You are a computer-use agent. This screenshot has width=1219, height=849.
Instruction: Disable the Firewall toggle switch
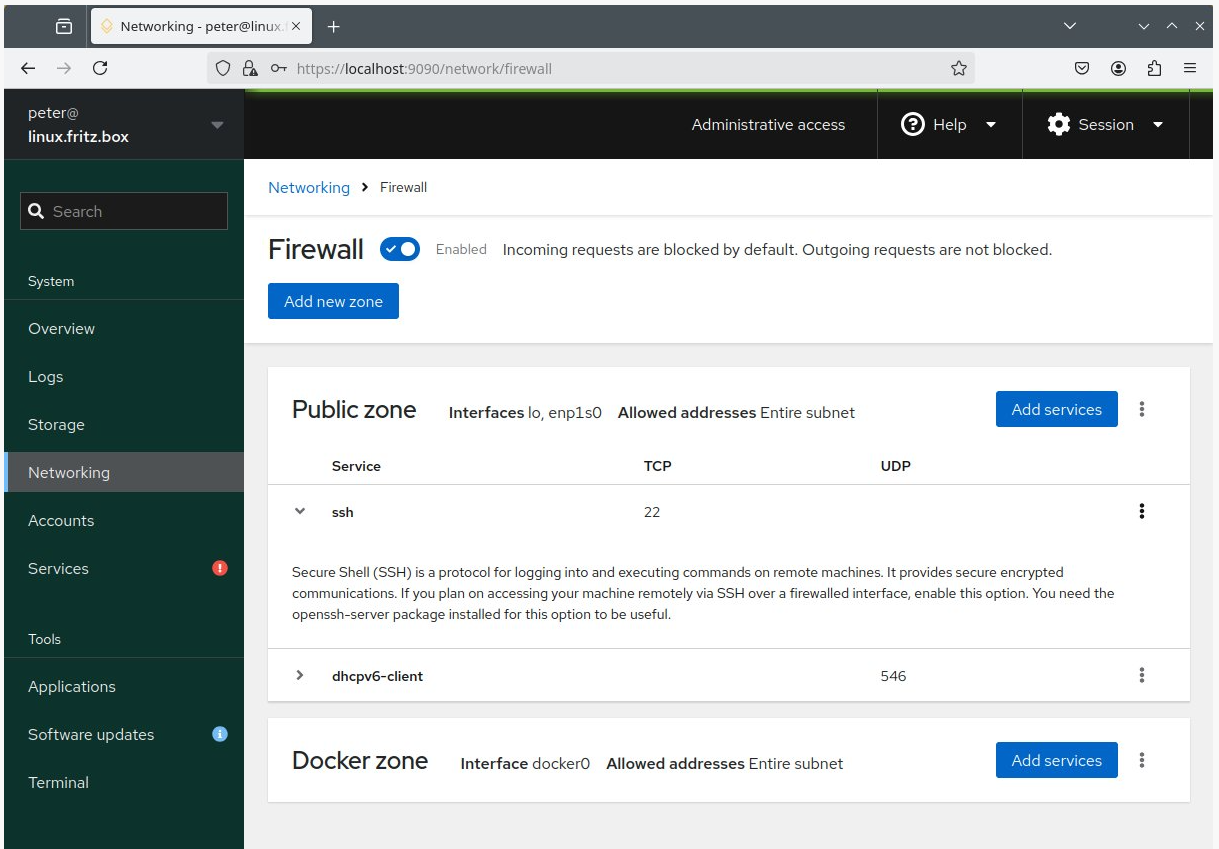400,249
